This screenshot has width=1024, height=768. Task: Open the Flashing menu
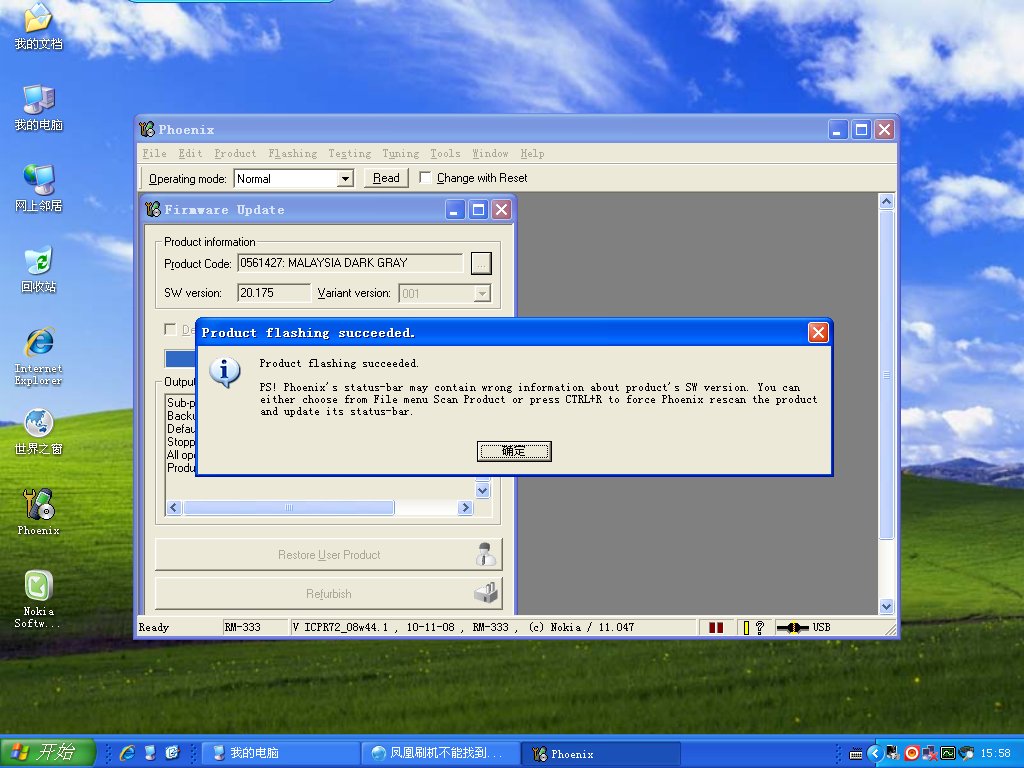pyautogui.click(x=293, y=153)
